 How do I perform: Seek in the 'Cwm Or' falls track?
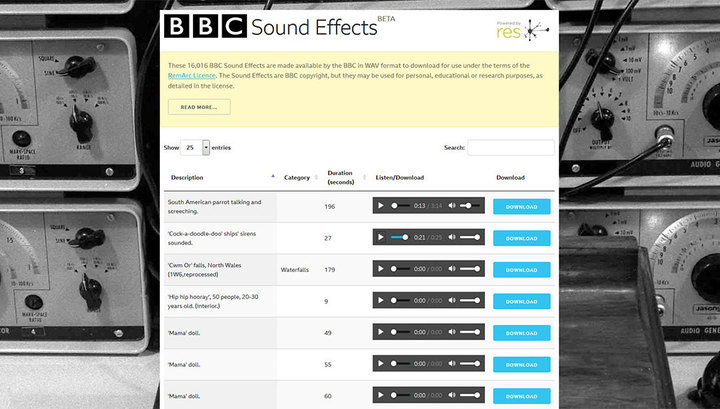(x=399, y=269)
